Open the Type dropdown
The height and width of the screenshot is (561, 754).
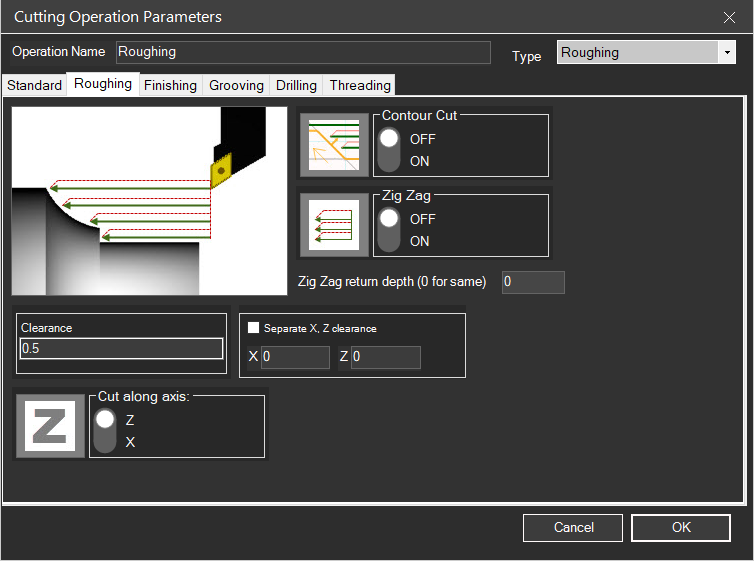click(x=727, y=52)
